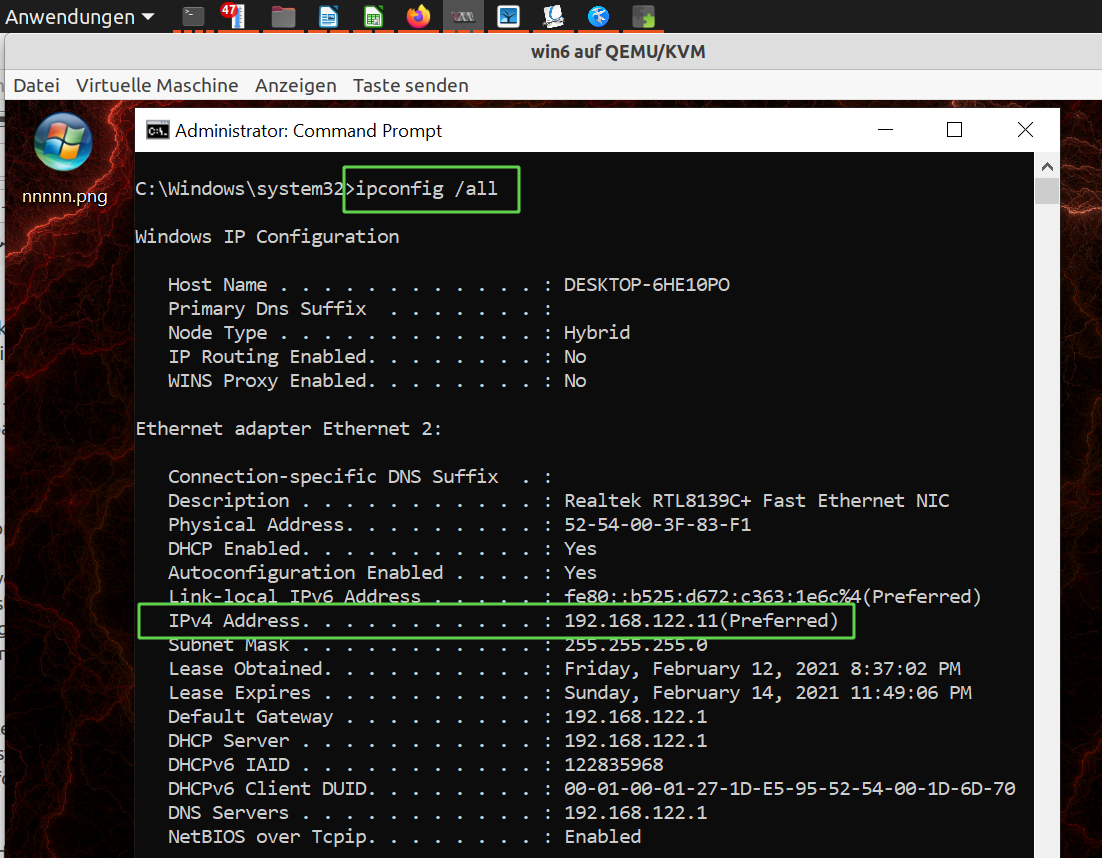Click the Command Prompt scrollbar up arrow

pos(1046,165)
